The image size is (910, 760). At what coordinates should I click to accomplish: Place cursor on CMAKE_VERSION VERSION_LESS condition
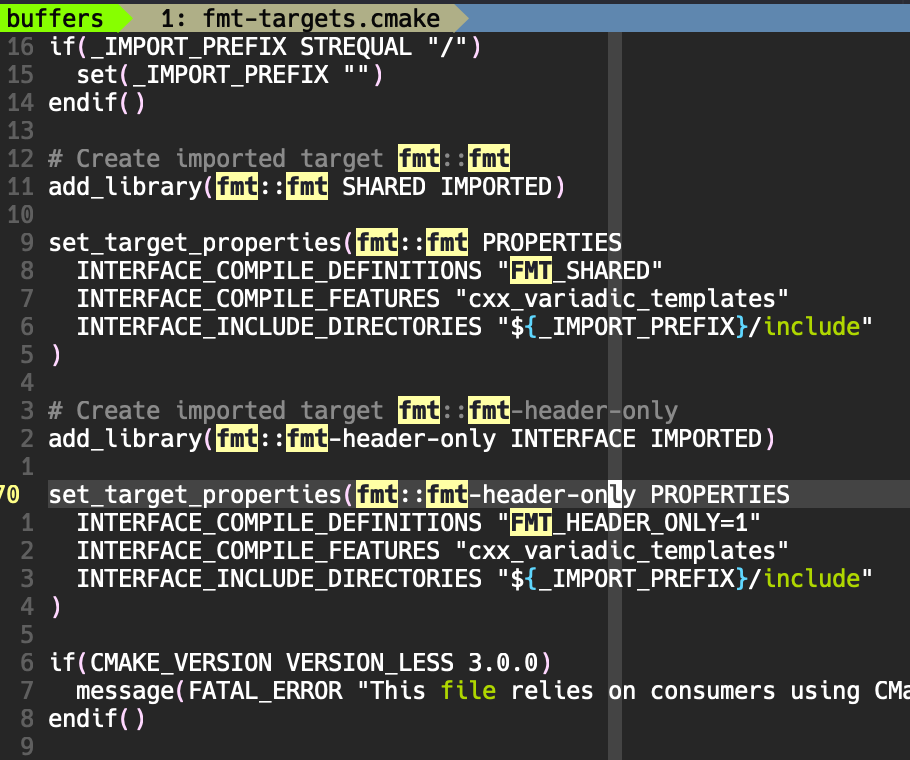[x=280, y=662]
